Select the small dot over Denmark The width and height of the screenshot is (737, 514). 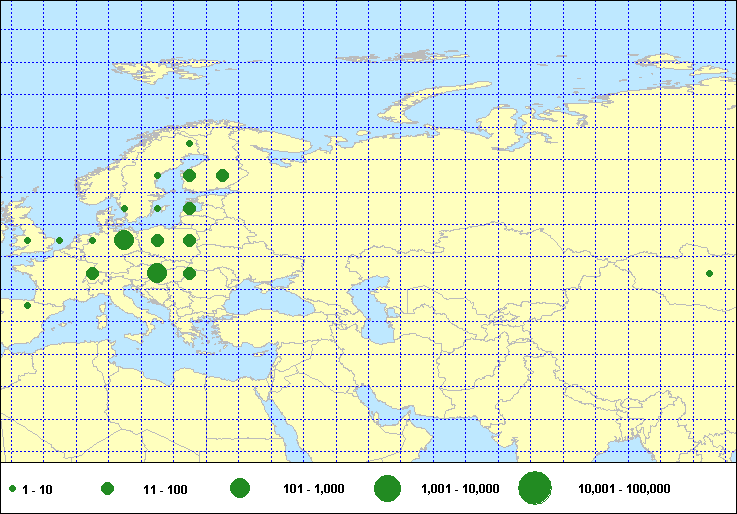[124, 208]
